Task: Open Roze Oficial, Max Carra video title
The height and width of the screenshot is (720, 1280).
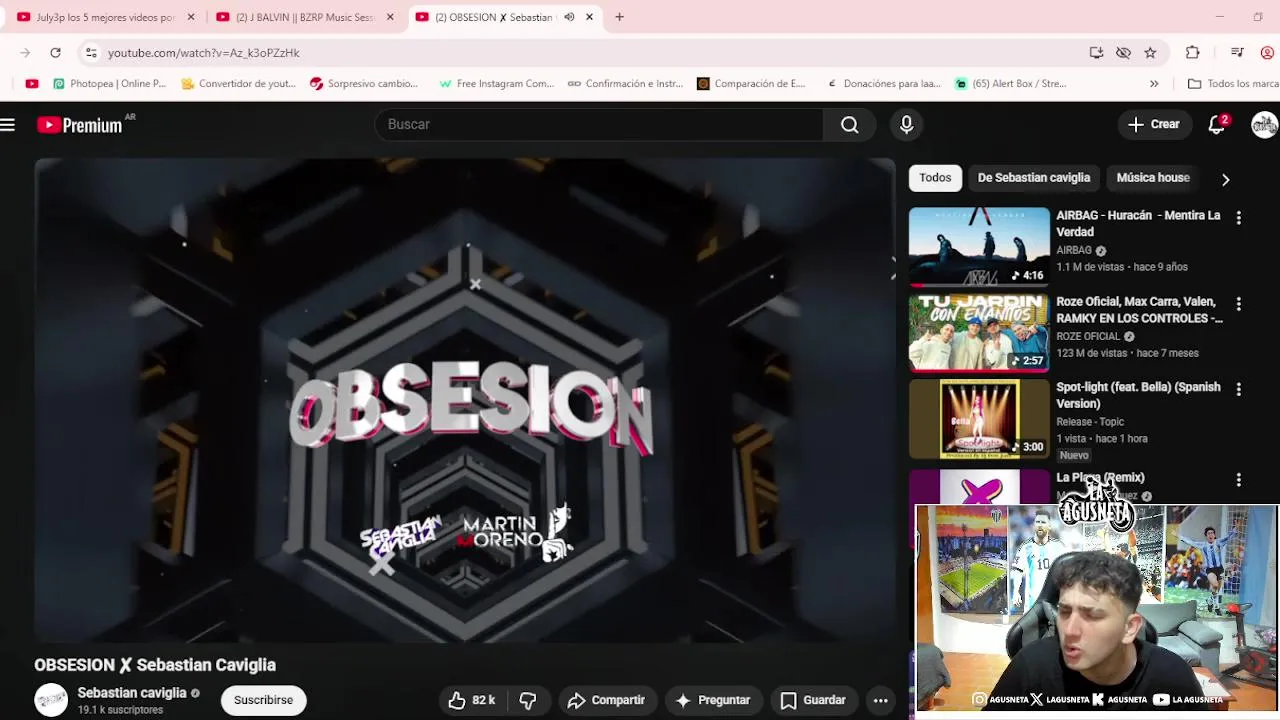Action: pos(1139,310)
